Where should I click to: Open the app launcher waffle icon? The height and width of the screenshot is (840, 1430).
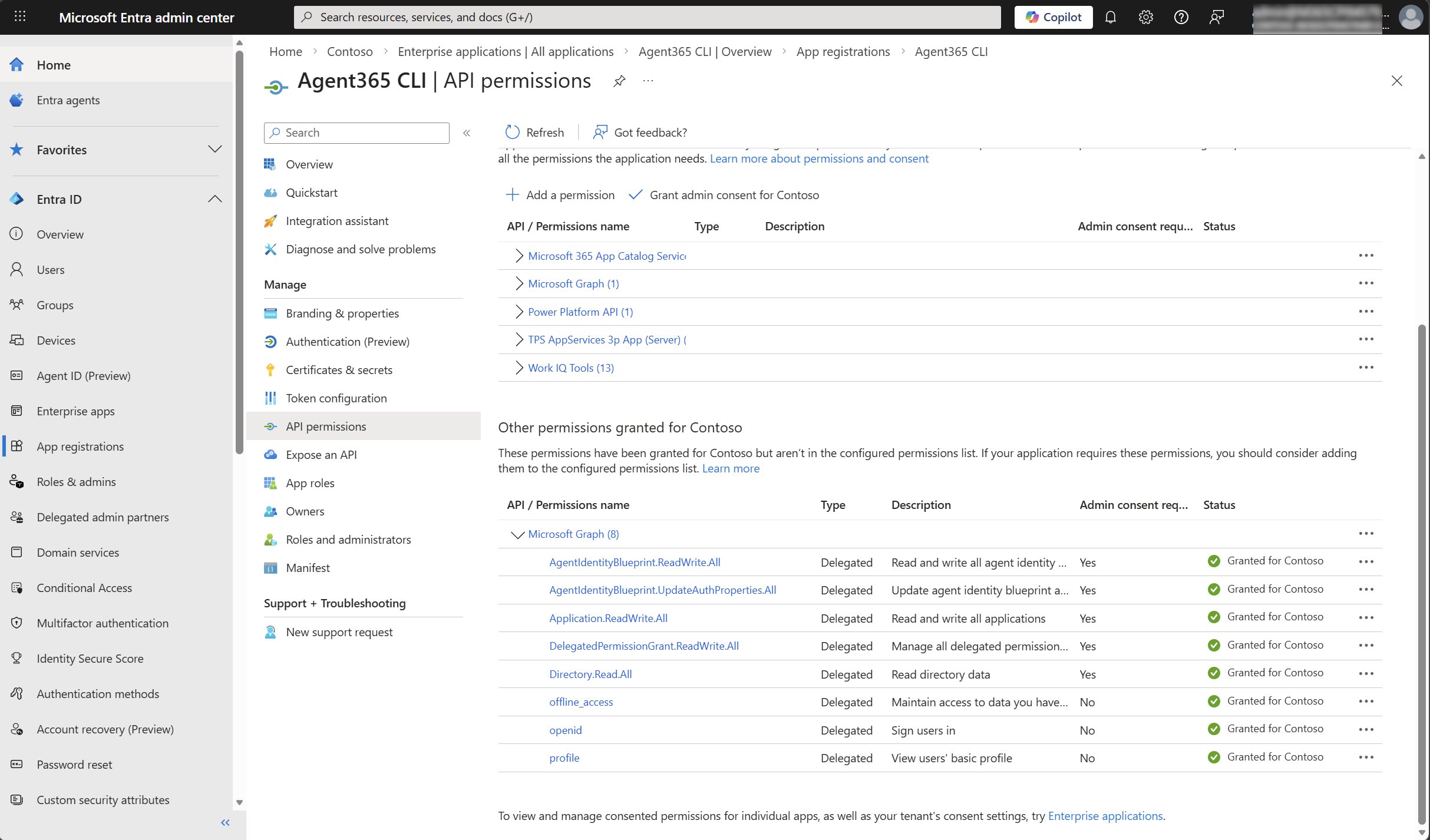coord(19,16)
